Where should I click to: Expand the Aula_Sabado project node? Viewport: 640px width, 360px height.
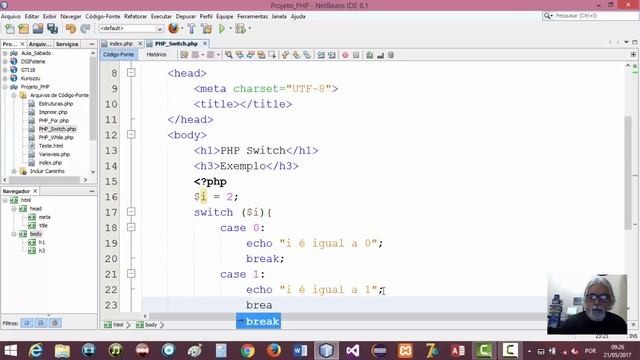pos(5,53)
